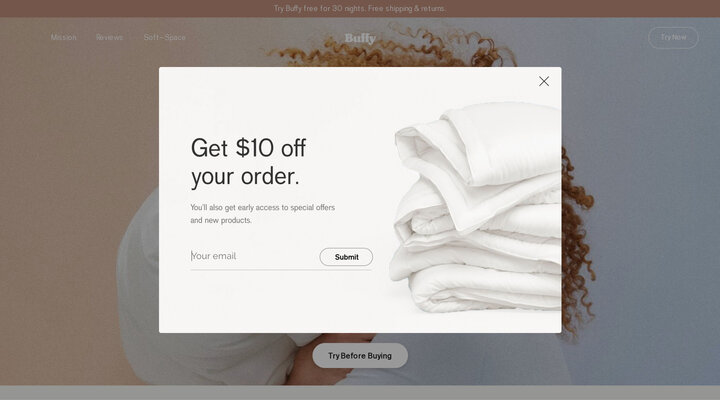
Task: Focus the Your email input field
Action: [253, 256]
